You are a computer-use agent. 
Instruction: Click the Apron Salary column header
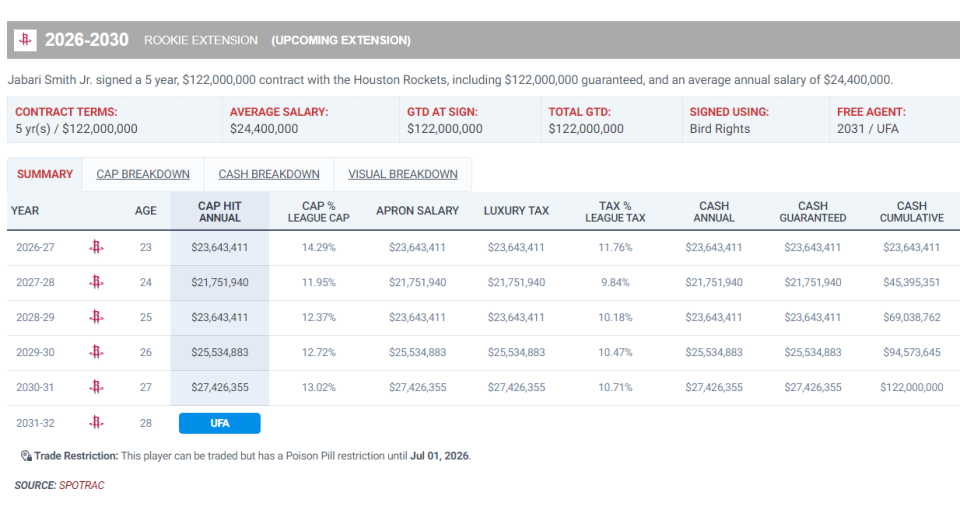[x=417, y=211]
